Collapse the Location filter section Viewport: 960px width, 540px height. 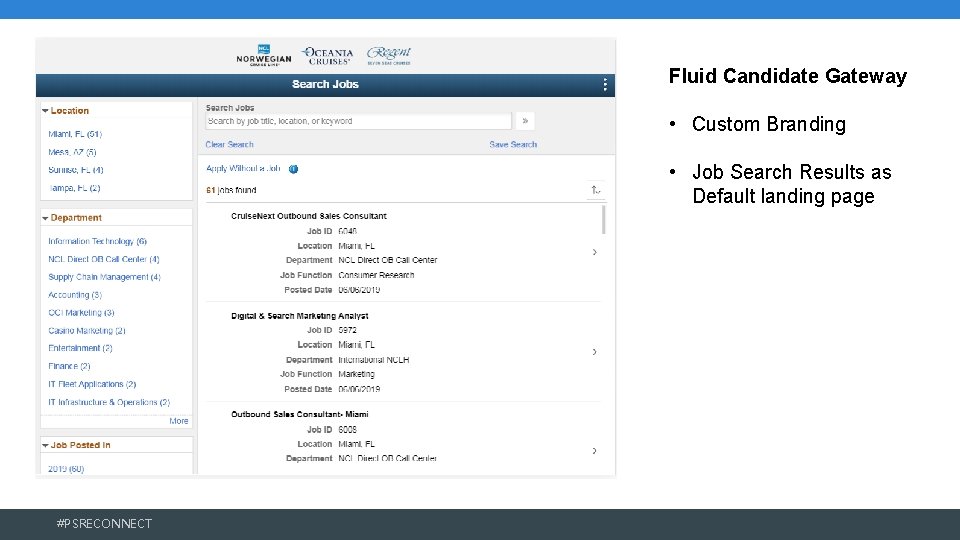point(45,111)
